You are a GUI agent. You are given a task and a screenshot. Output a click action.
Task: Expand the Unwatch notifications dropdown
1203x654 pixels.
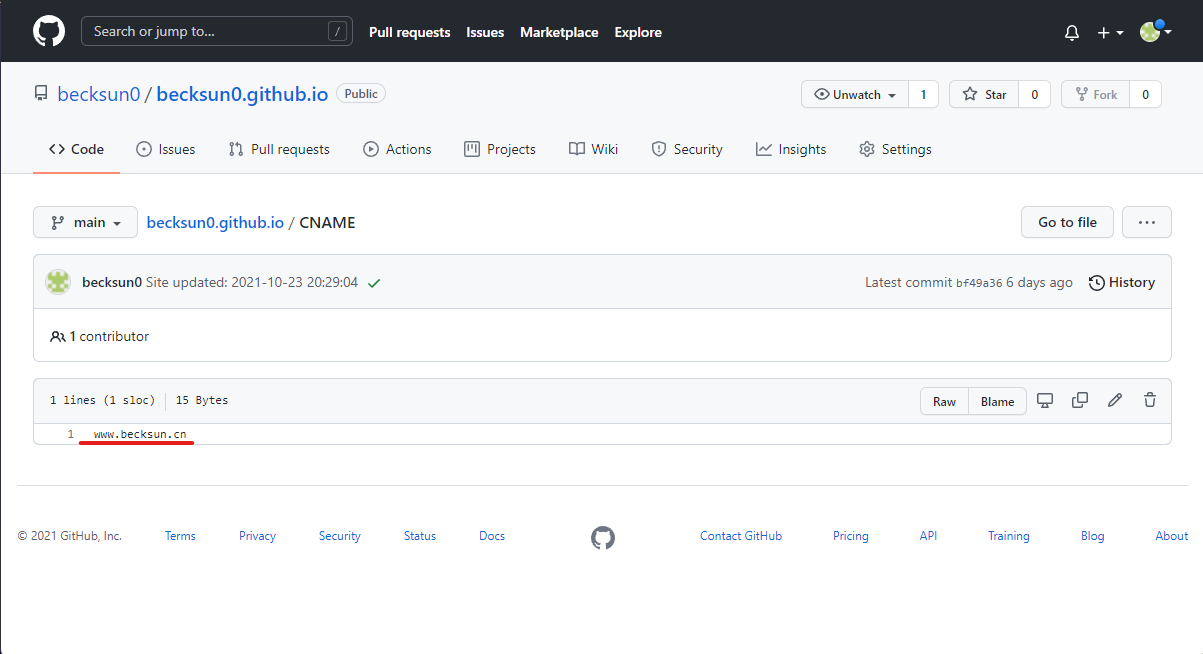pyautogui.click(x=855, y=95)
